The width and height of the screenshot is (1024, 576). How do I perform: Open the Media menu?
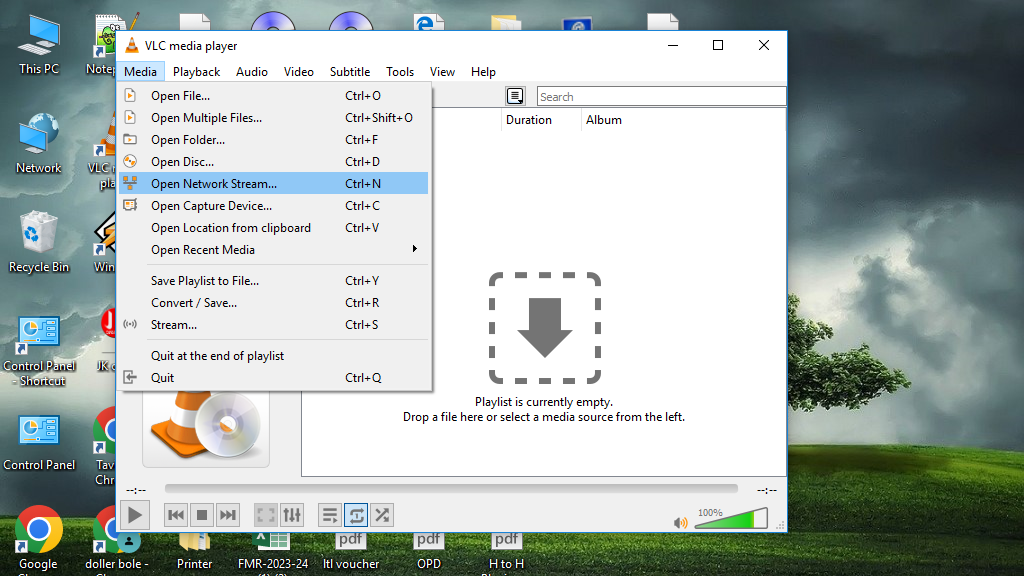140,72
